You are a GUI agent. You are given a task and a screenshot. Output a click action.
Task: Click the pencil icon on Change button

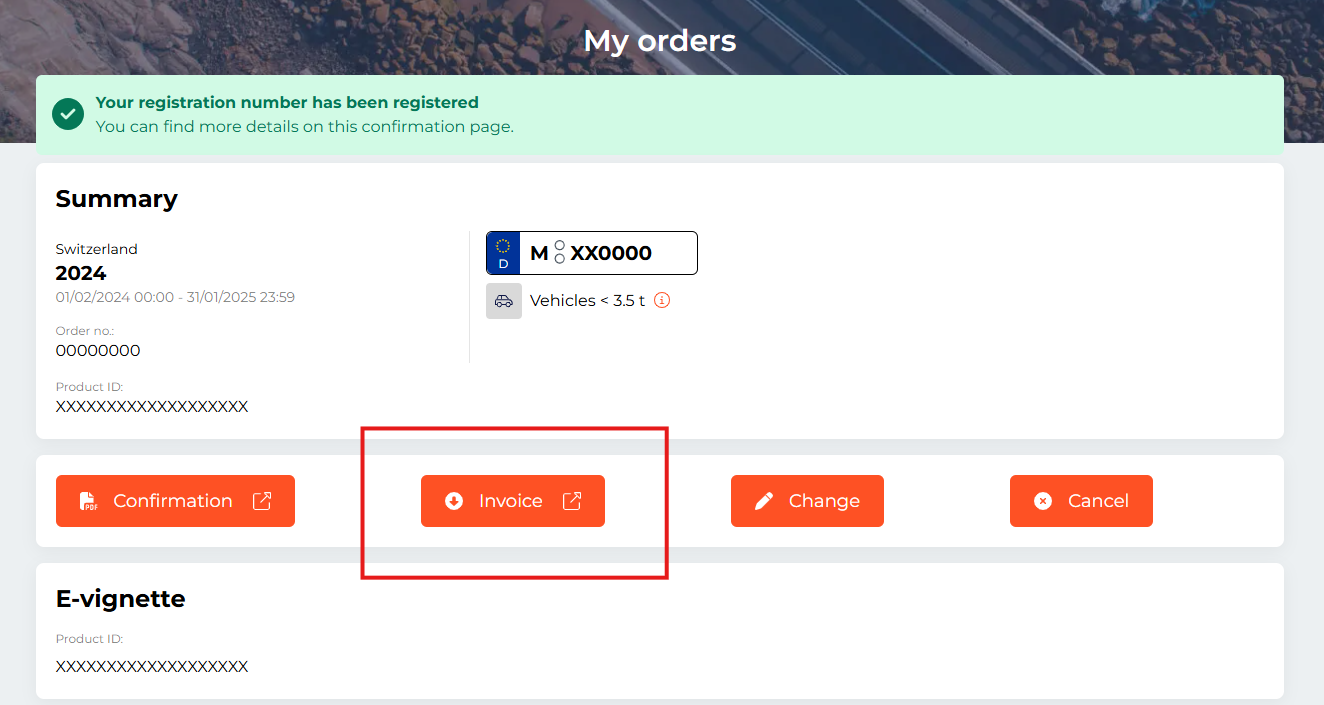(761, 500)
